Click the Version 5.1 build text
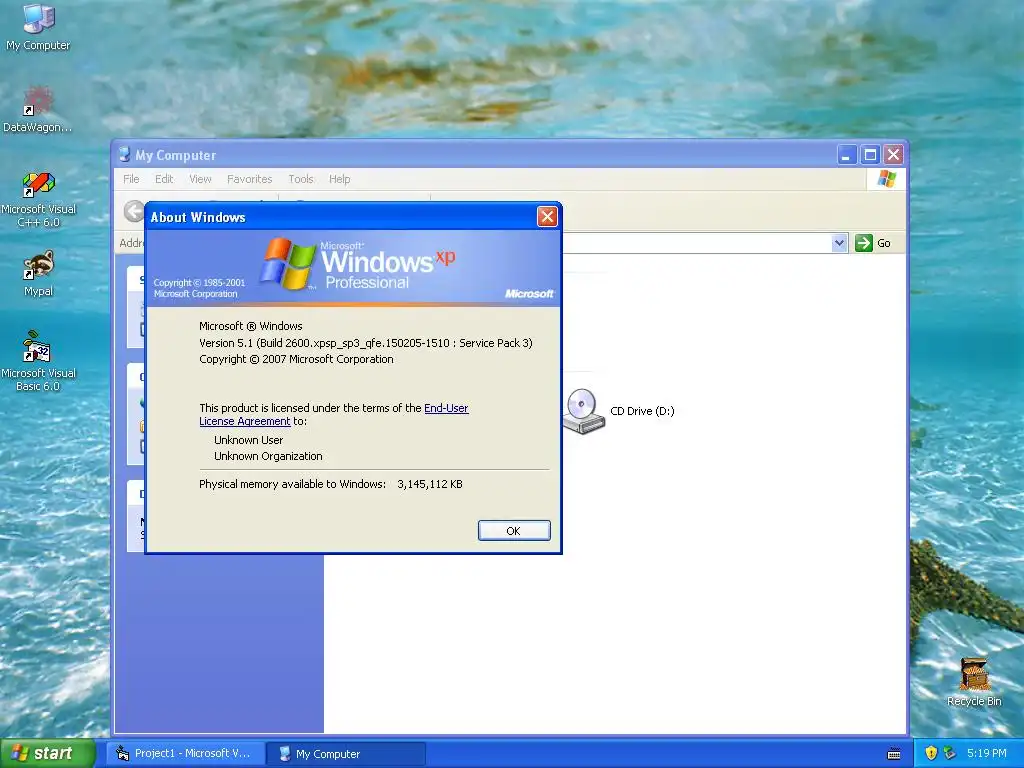The width and height of the screenshot is (1024, 768). [366, 343]
